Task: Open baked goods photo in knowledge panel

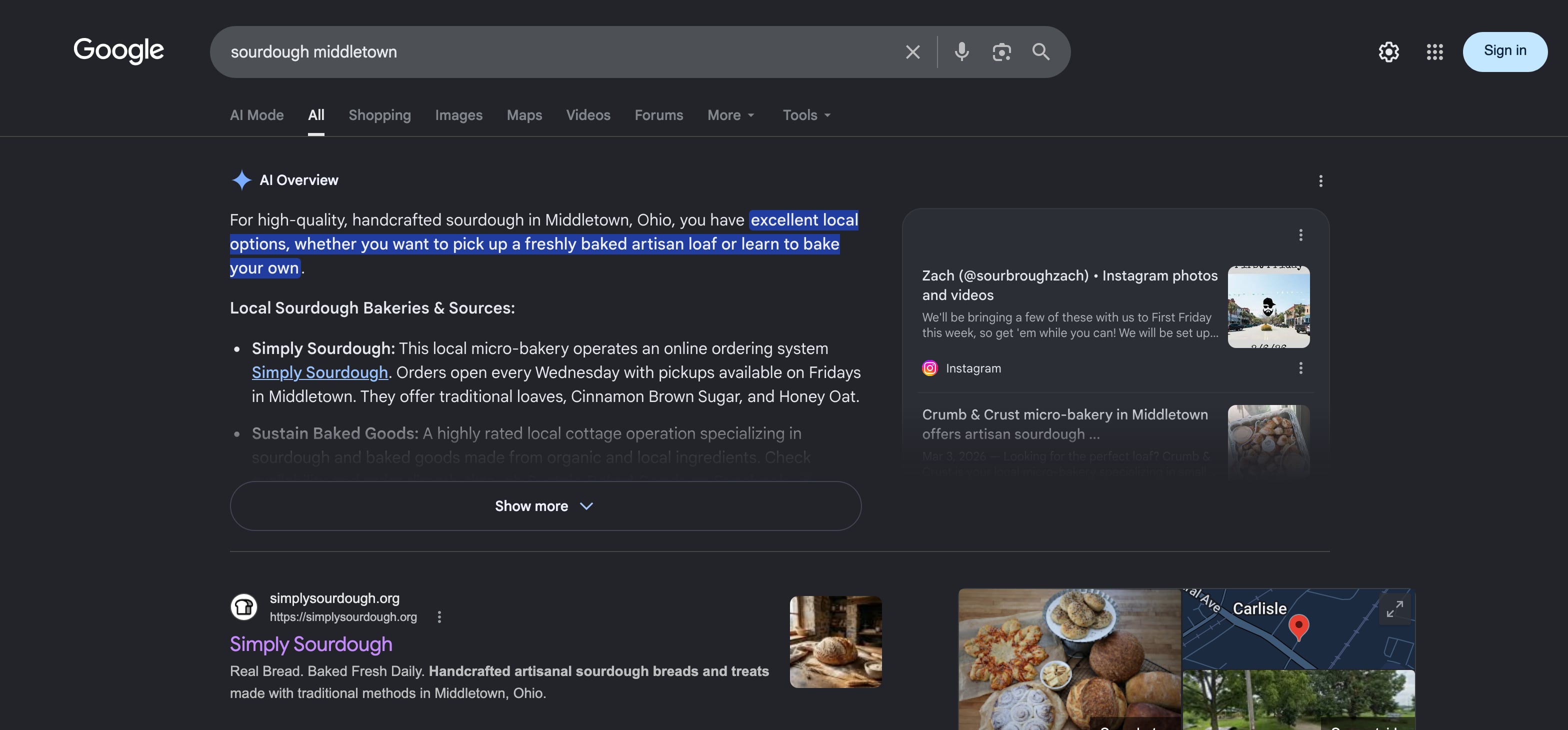Action: coord(1069,659)
